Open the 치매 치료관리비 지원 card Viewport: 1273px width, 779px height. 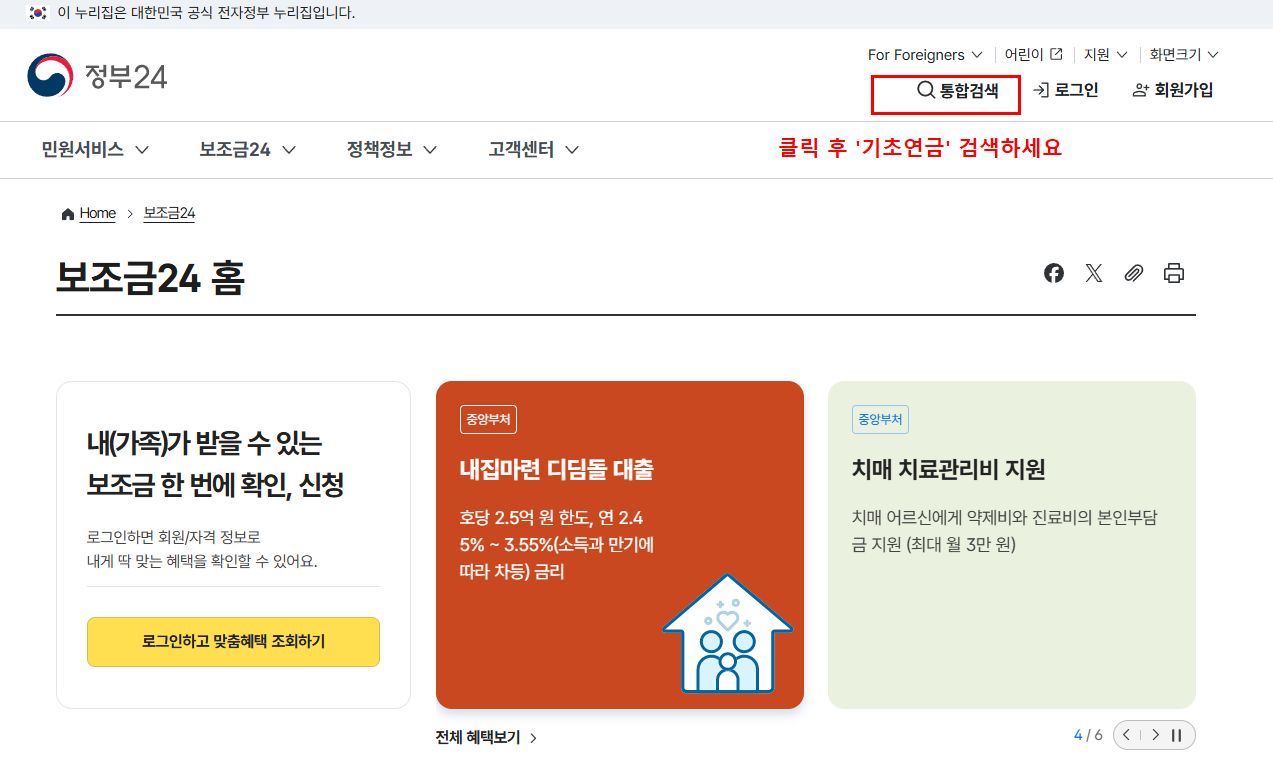click(x=1012, y=545)
